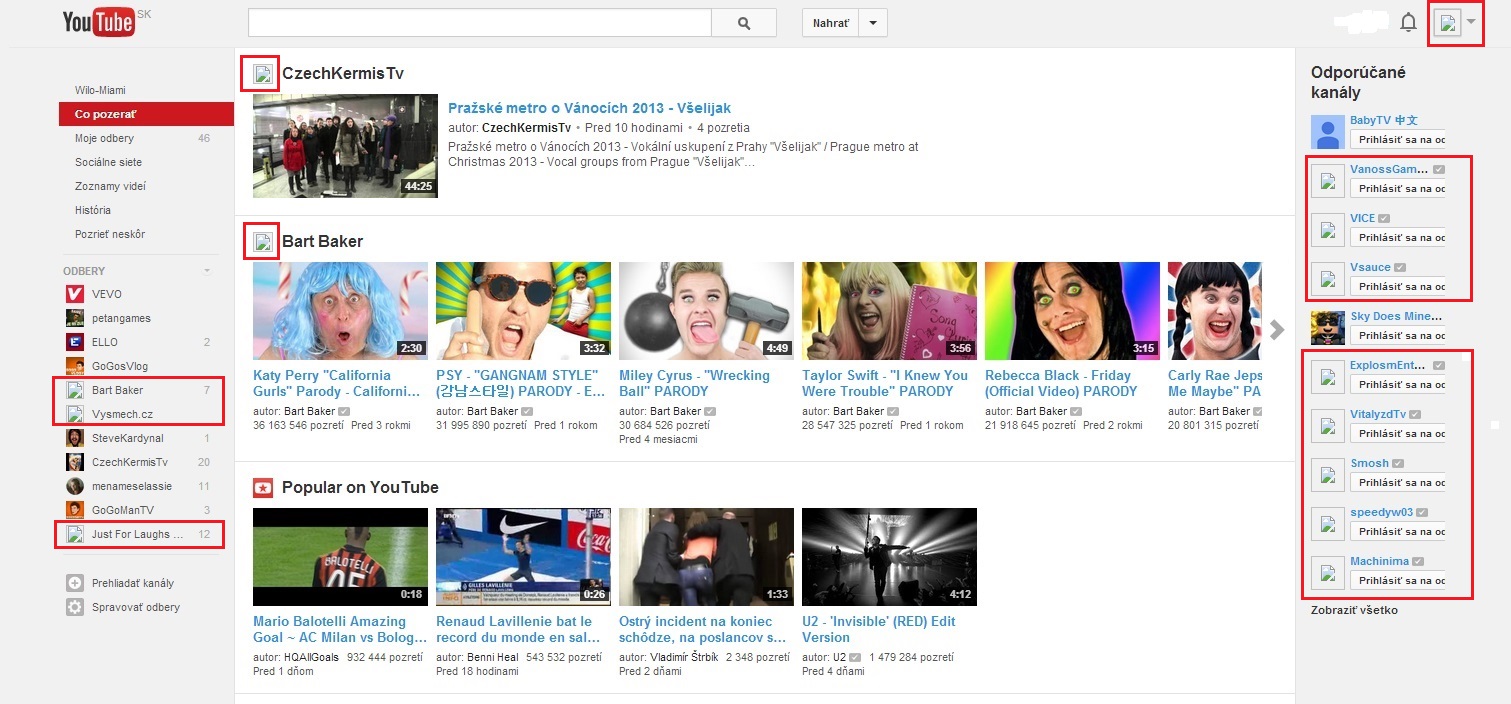Viewport: 1511px width, 704px height.
Task: Play Mario Balotelli Amazing Goal thumbnail
Action: point(340,556)
